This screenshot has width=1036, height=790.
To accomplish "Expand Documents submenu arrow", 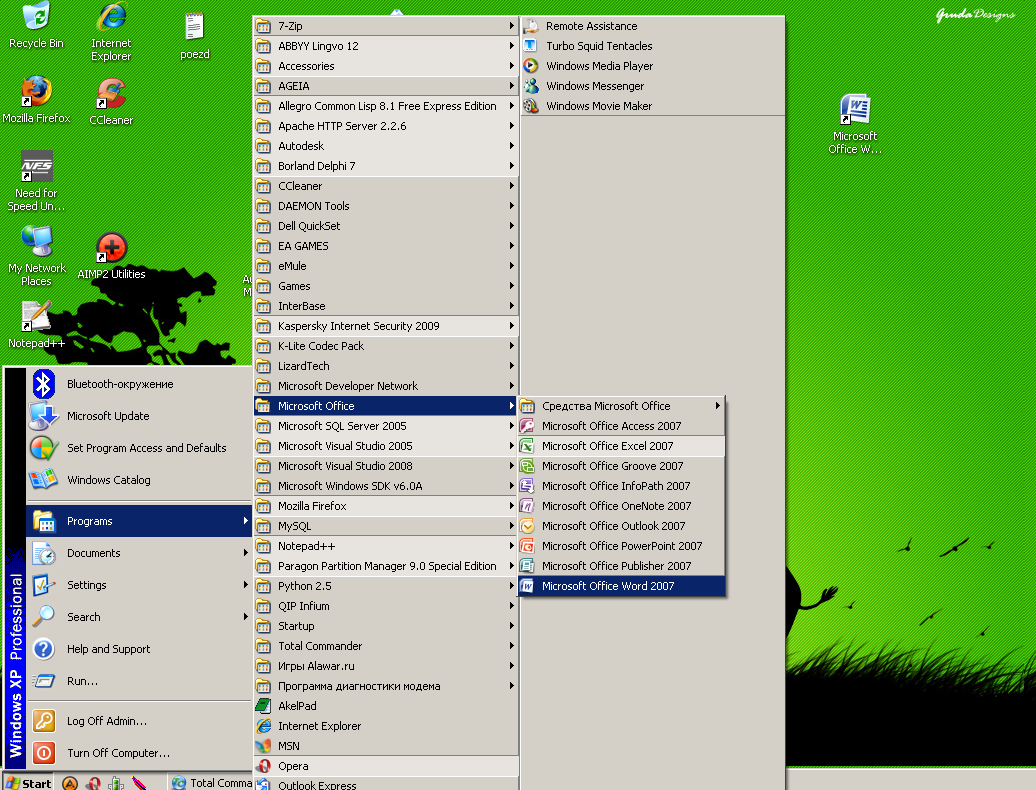I will [245, 553].
